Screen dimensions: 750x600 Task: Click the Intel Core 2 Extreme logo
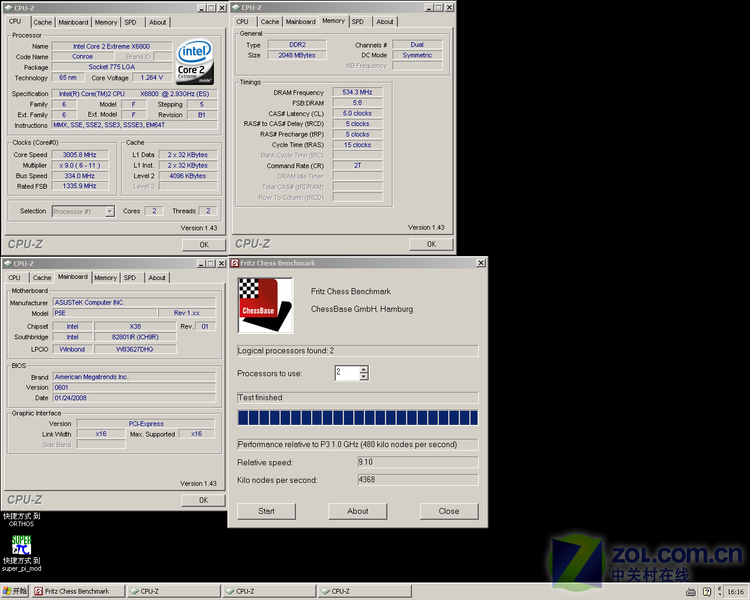point(195,62)
